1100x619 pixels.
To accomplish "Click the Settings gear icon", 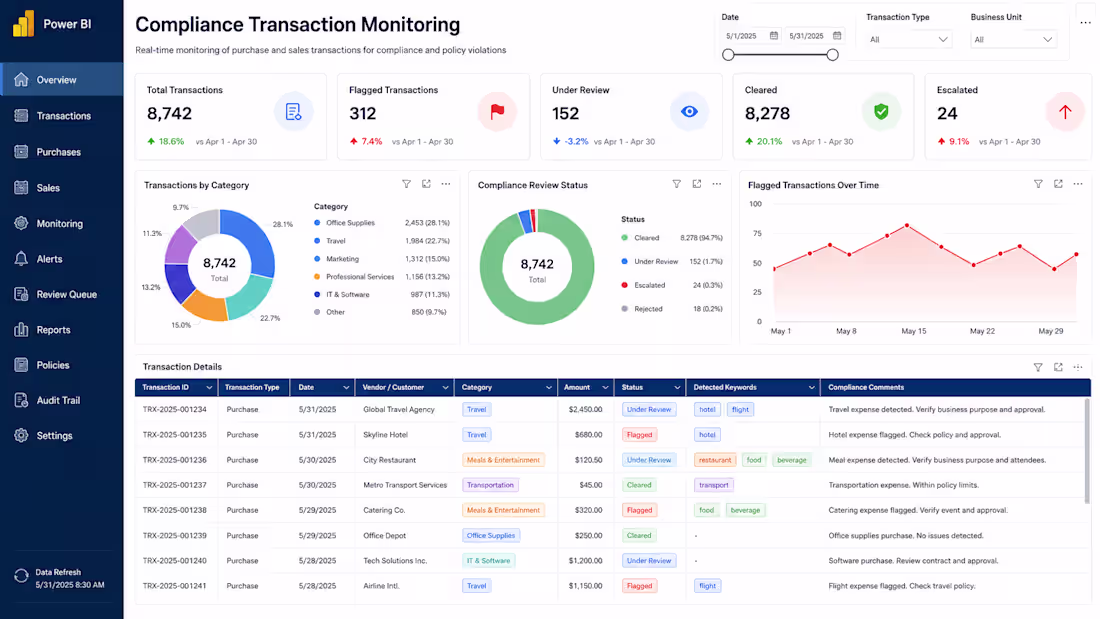I will click(x=21, y=435).
